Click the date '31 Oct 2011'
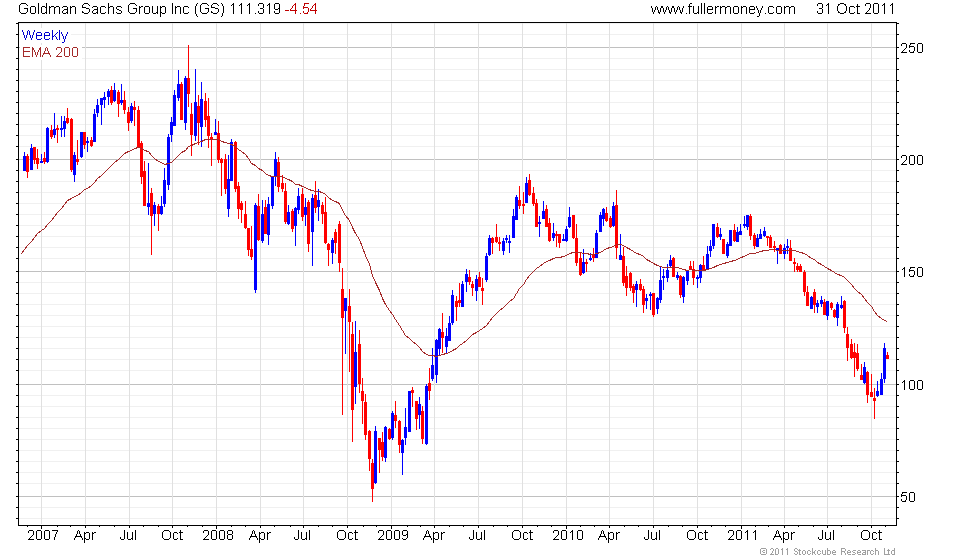This screenshot has width=980, height=560. pyautogui.click(x=856, y=9)
